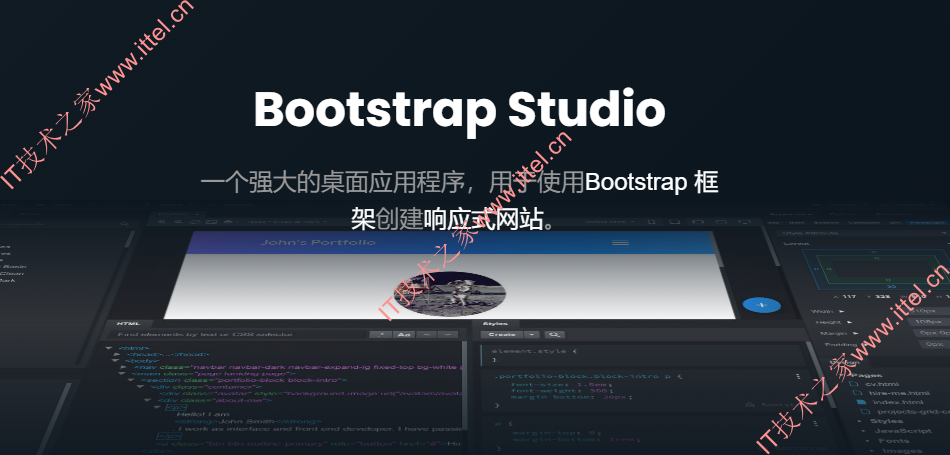This screenshot has height=455, width=950.
Task: Click the Create button in Styles
Action: (x=502, y=334)
